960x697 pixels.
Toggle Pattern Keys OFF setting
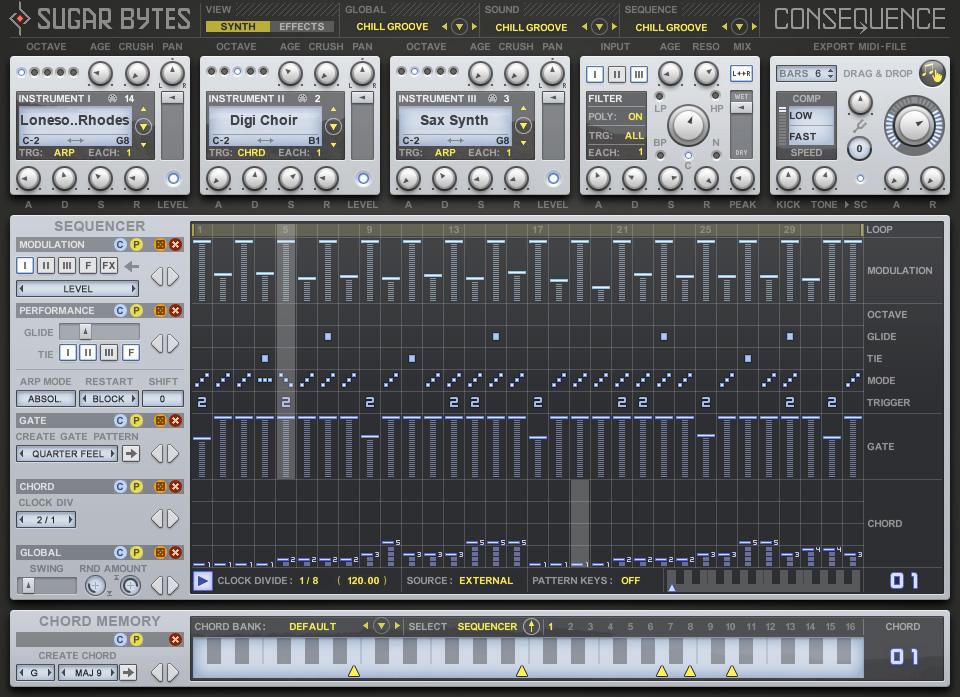point(630,581)
